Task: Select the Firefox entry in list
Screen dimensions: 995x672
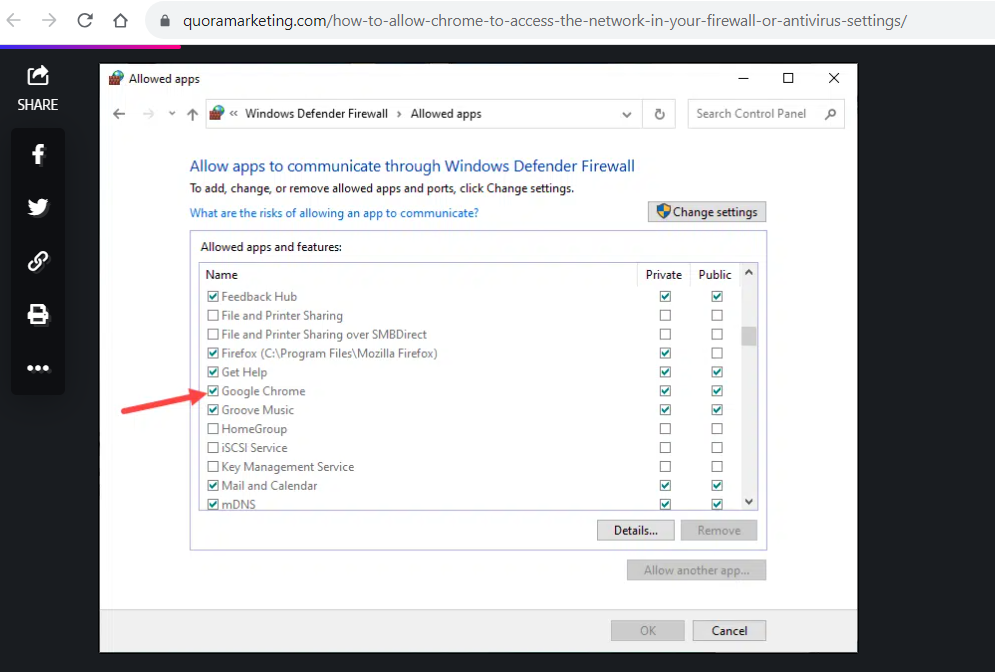Action: (329, 353)
